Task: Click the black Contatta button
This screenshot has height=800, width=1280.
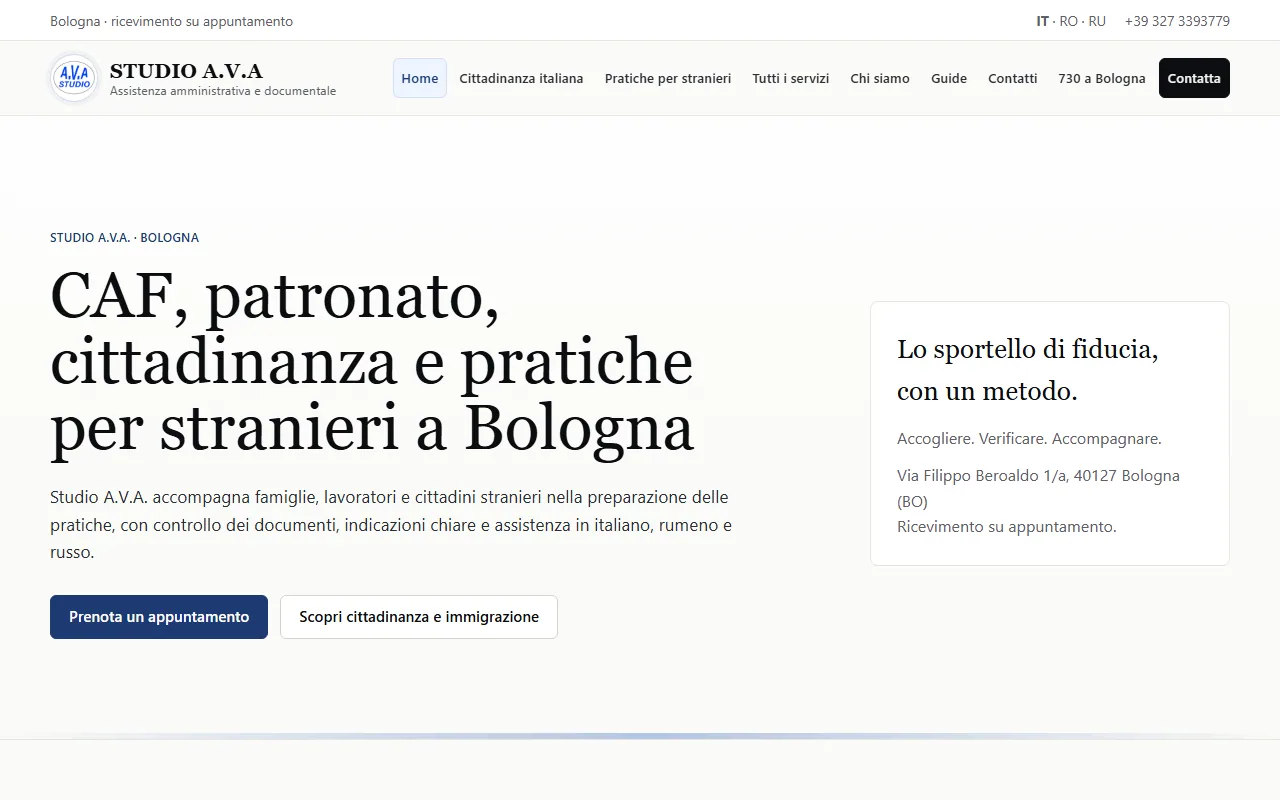Action: click(1194, 78)
